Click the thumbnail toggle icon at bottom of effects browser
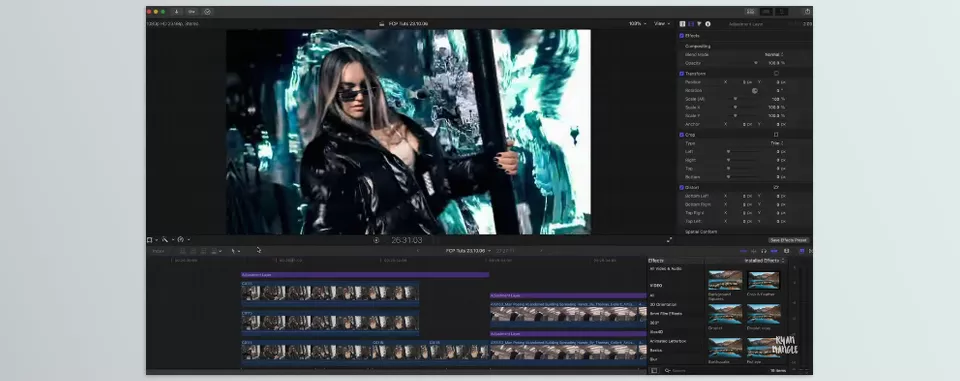Image resolution: width=960 pixels, height=381 pixels. click(654, 371)
